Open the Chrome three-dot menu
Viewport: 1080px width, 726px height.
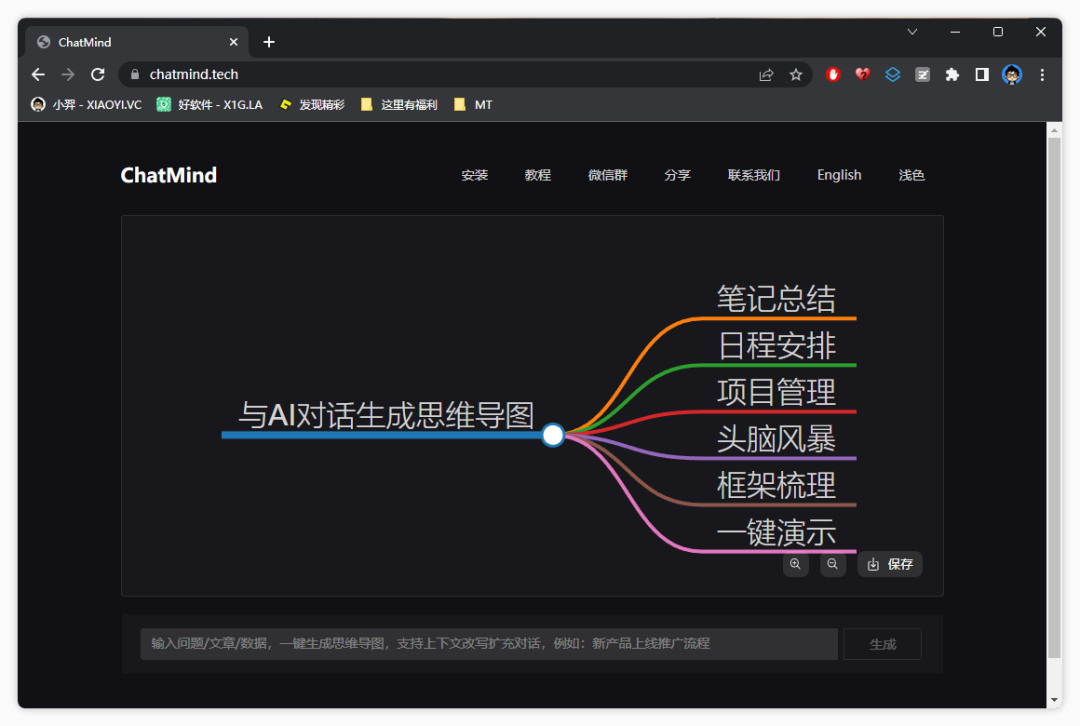pos(1042,74)
